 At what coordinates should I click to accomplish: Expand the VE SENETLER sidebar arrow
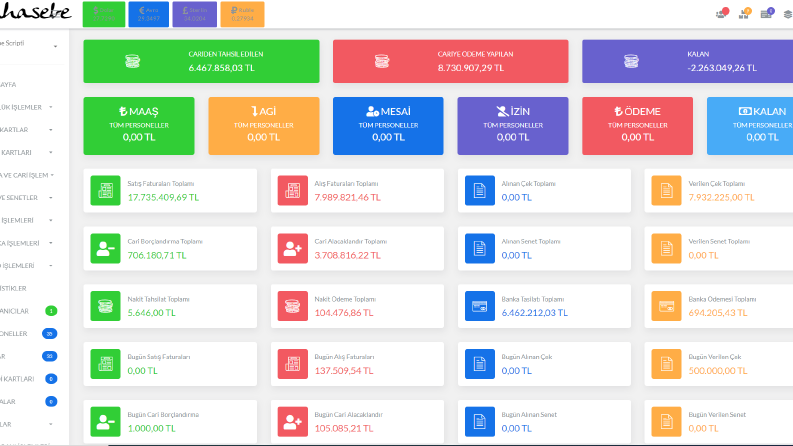51,198
